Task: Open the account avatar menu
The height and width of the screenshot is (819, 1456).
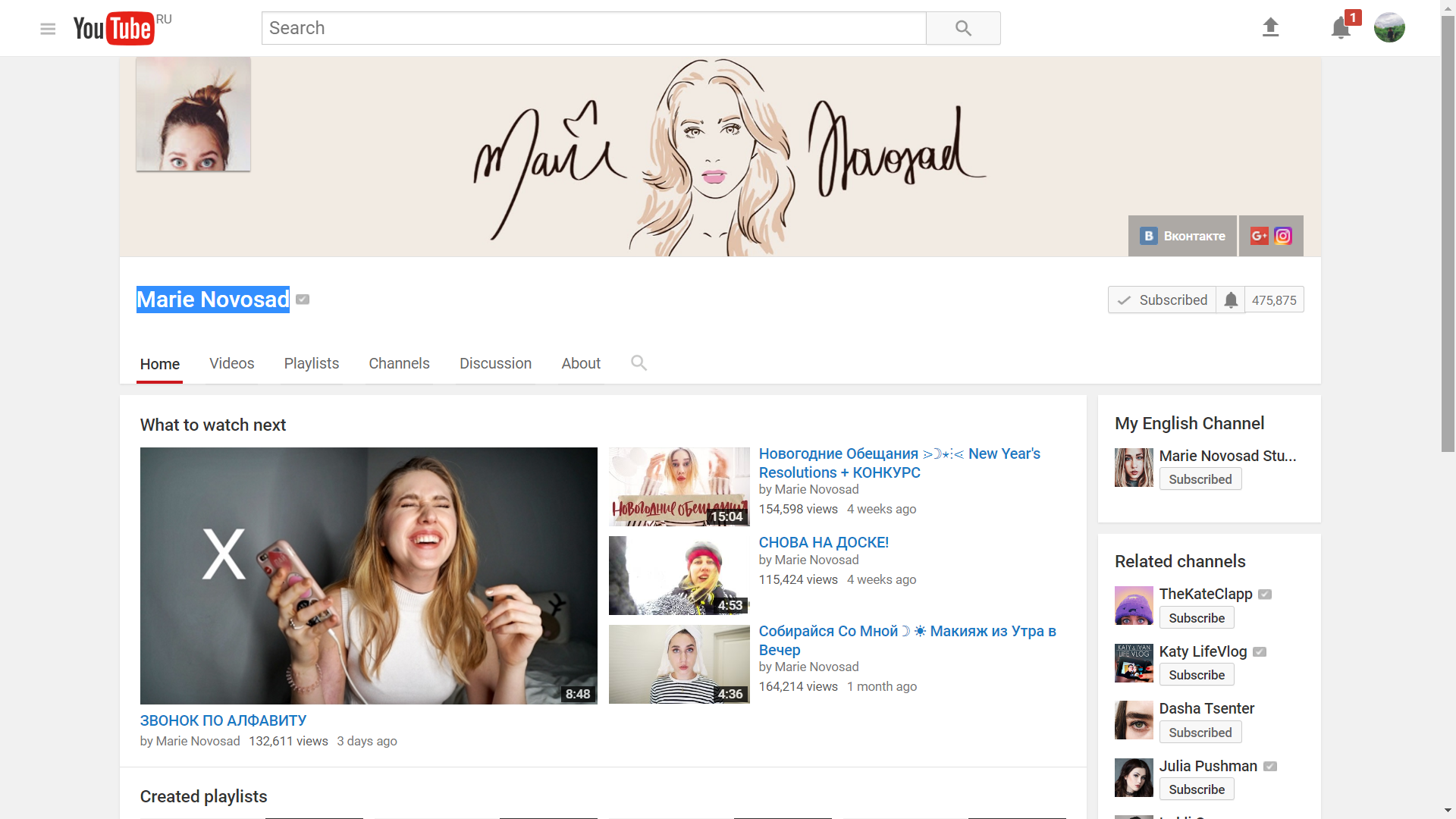Action: [x=1389, y=27]
